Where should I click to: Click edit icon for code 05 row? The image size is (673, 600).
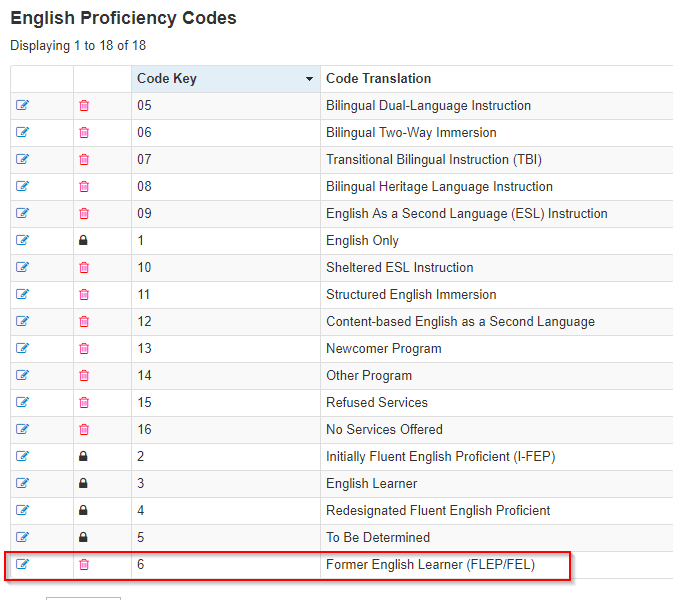click(23, 105)
